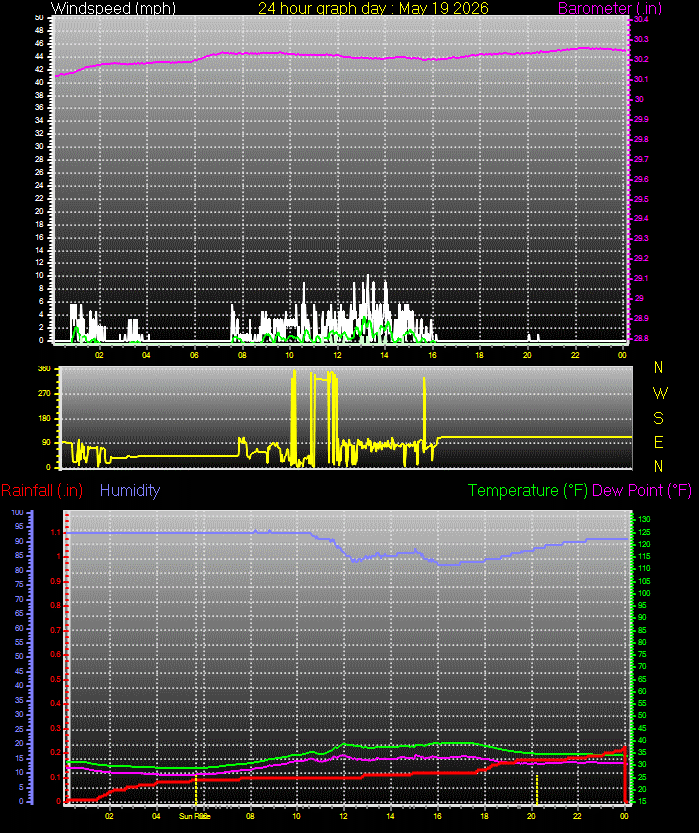The width and height of the screenshot is (699, 833).
Task: Click the yellow sunset marker line near hour 20
Action: pyautogui.click(x=537, y=789)
